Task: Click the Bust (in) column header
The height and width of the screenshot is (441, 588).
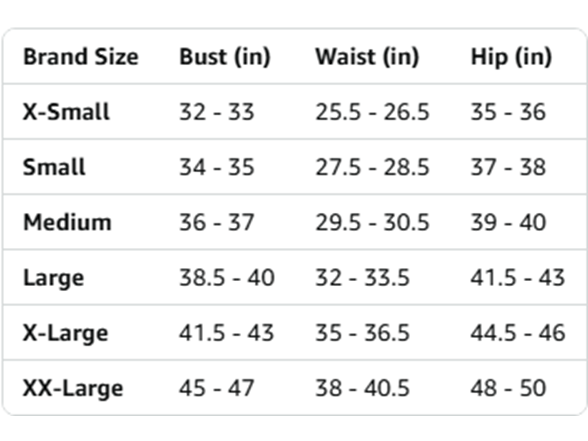Action: (225, 57)
